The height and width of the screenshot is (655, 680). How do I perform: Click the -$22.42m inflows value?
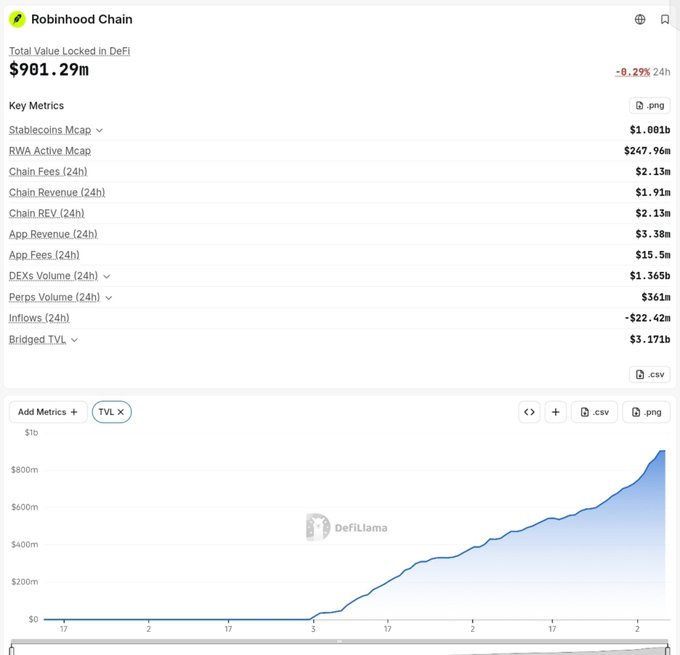pos(647,318)
